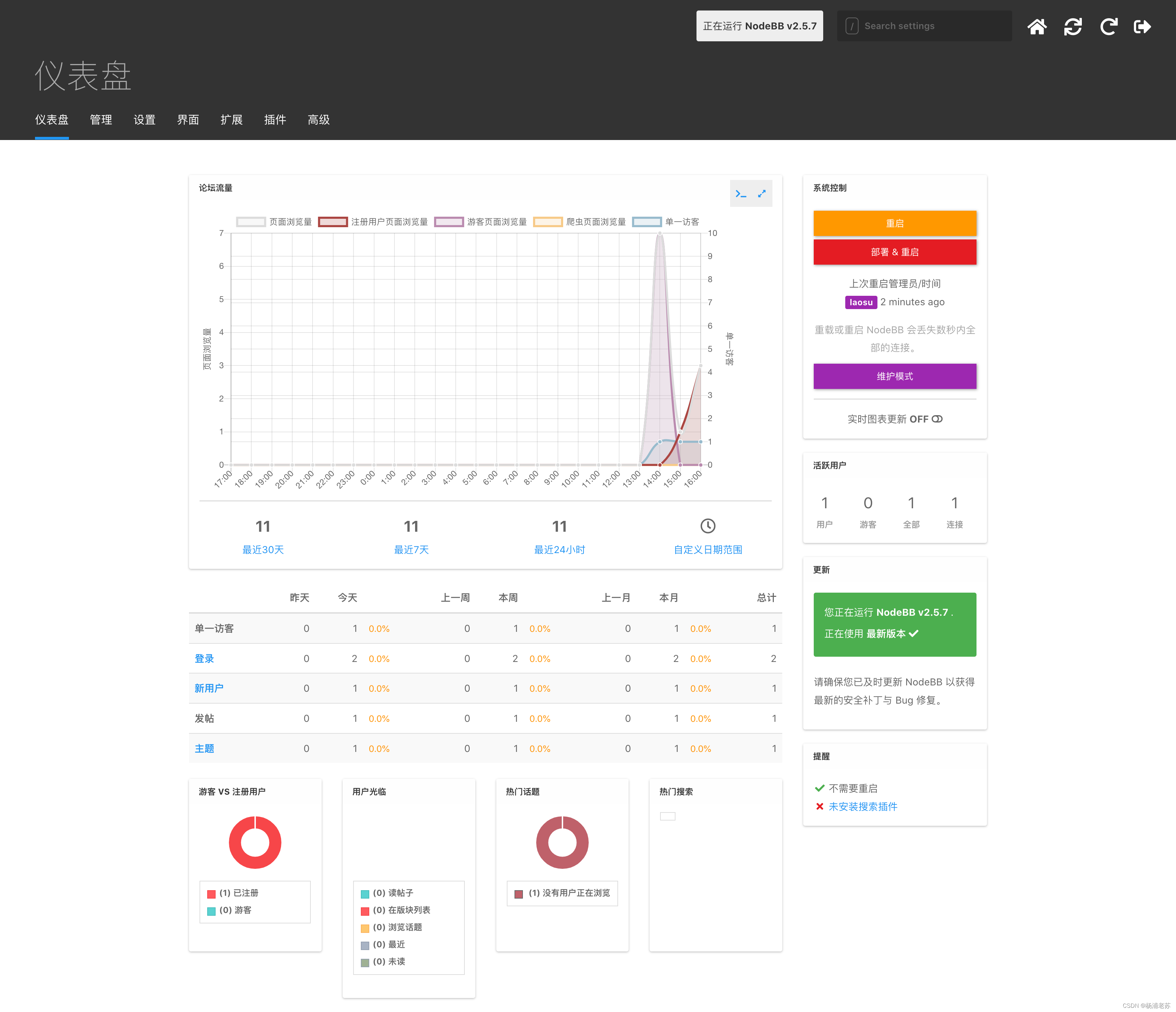Click the 不需要重启 notice text
This screenshot has height=1012, width=1176.
point(853,788)
